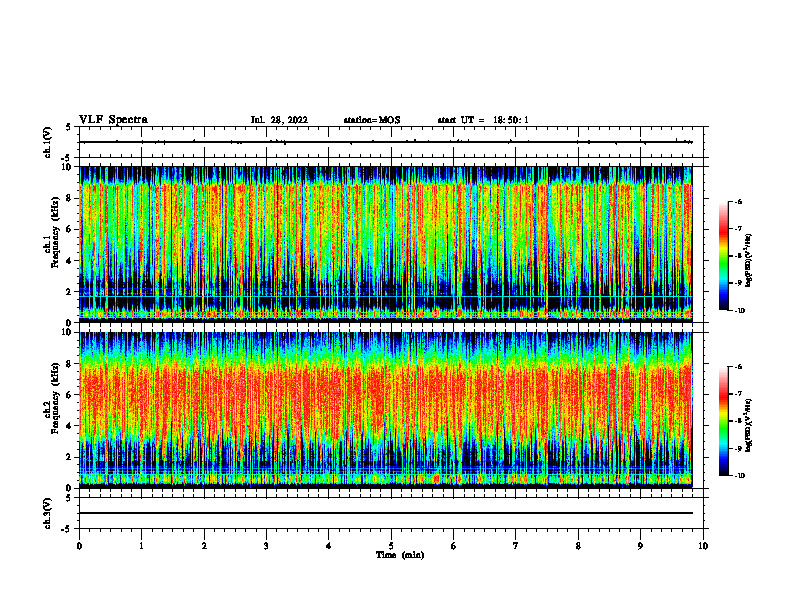Click the "VLF Spectra" plot title
Image resolution: width=792 pixels, height=612 pixels.
(x=113, y=120)
